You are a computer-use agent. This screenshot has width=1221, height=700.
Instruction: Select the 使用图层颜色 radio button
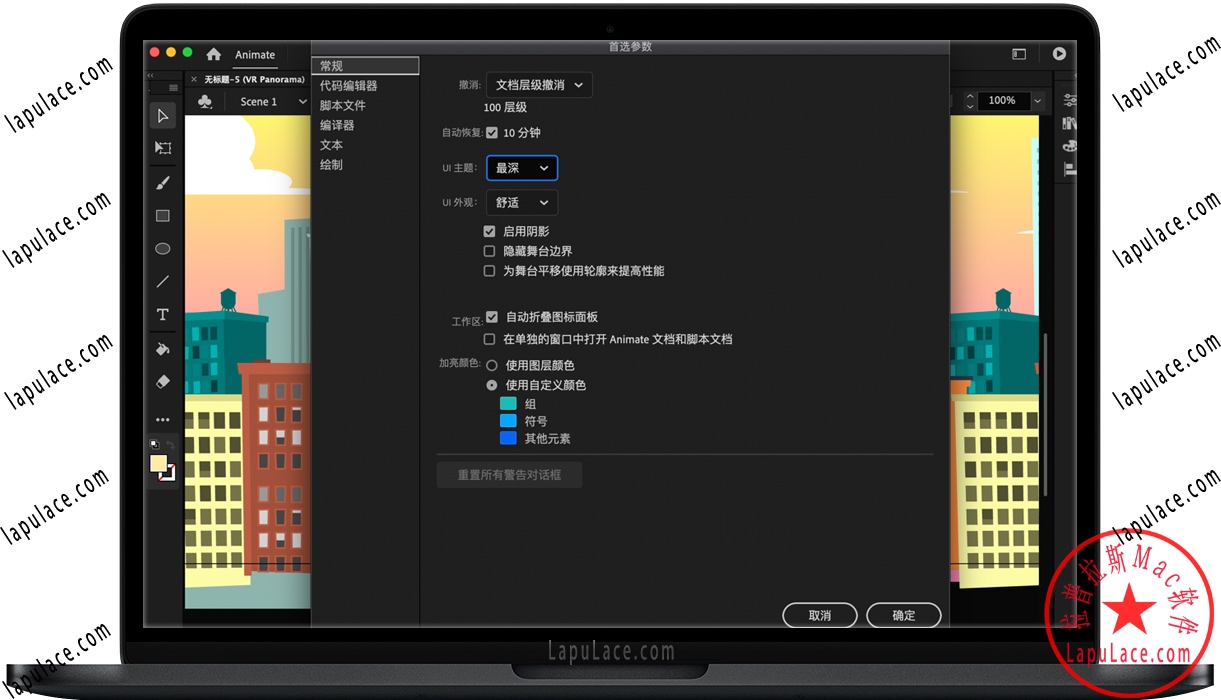pos(491,365)
